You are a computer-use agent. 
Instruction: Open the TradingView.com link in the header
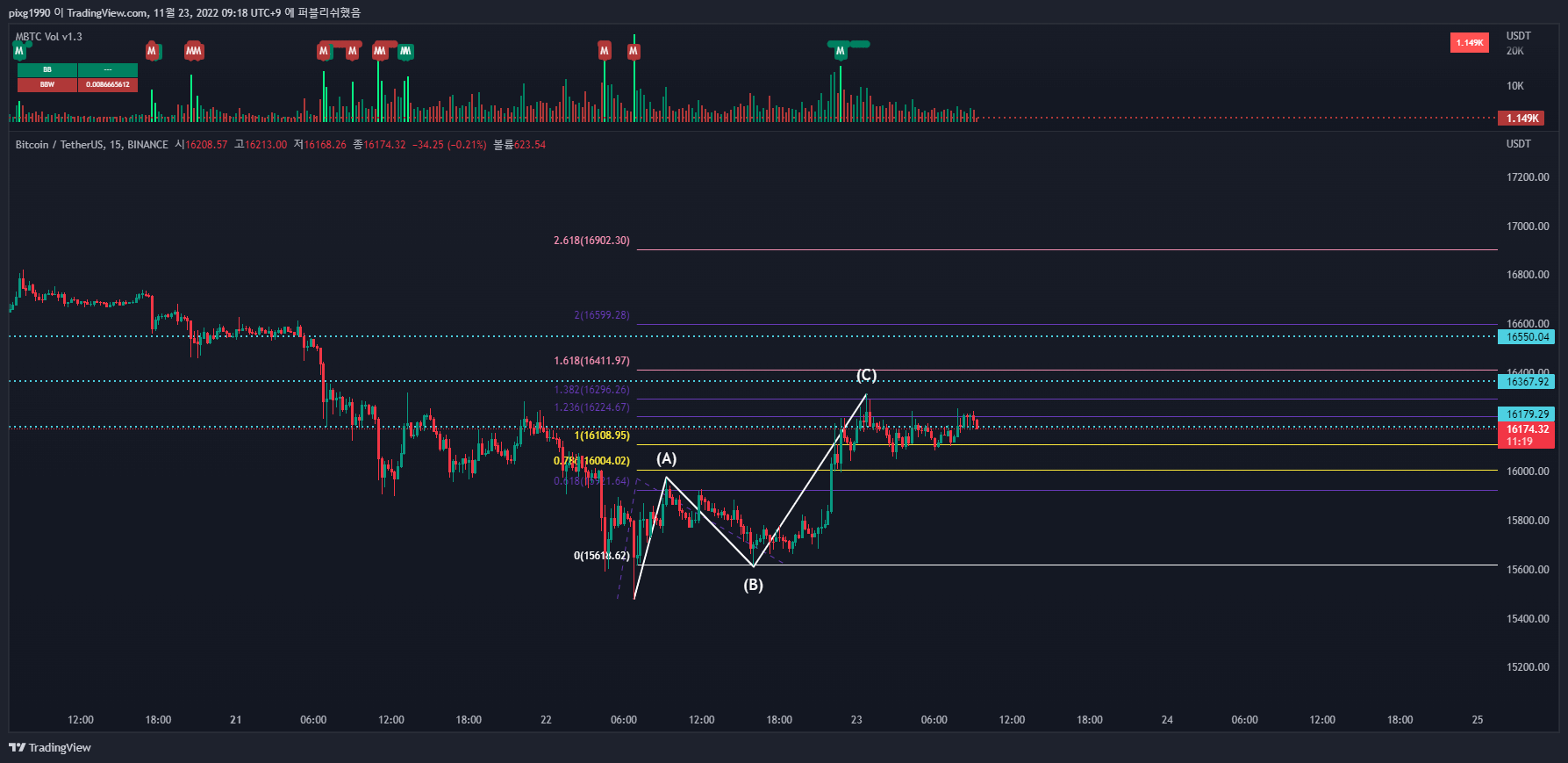click(107, 12)
